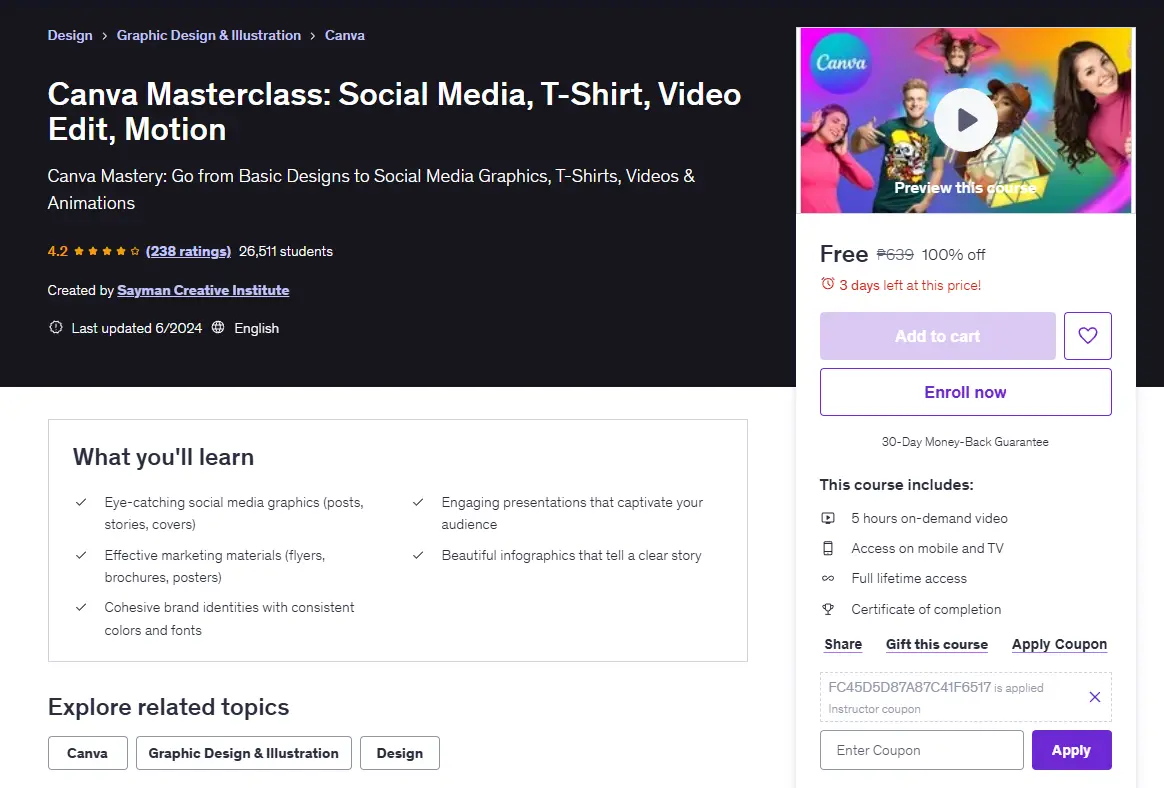
Task: Click the What you'll learn heading
Action: pos(163,457)
